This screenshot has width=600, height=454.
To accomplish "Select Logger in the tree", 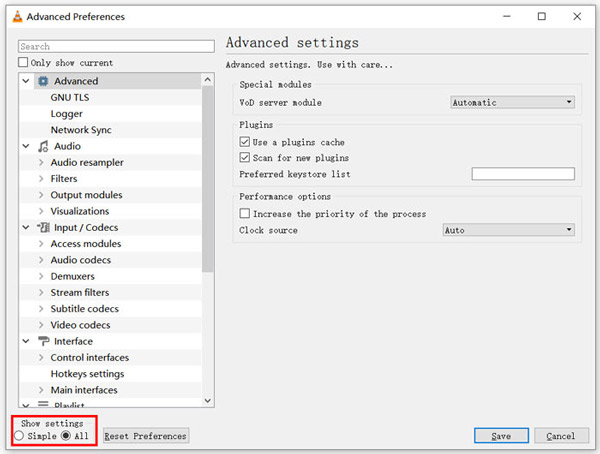I will (x=67, y=114).
